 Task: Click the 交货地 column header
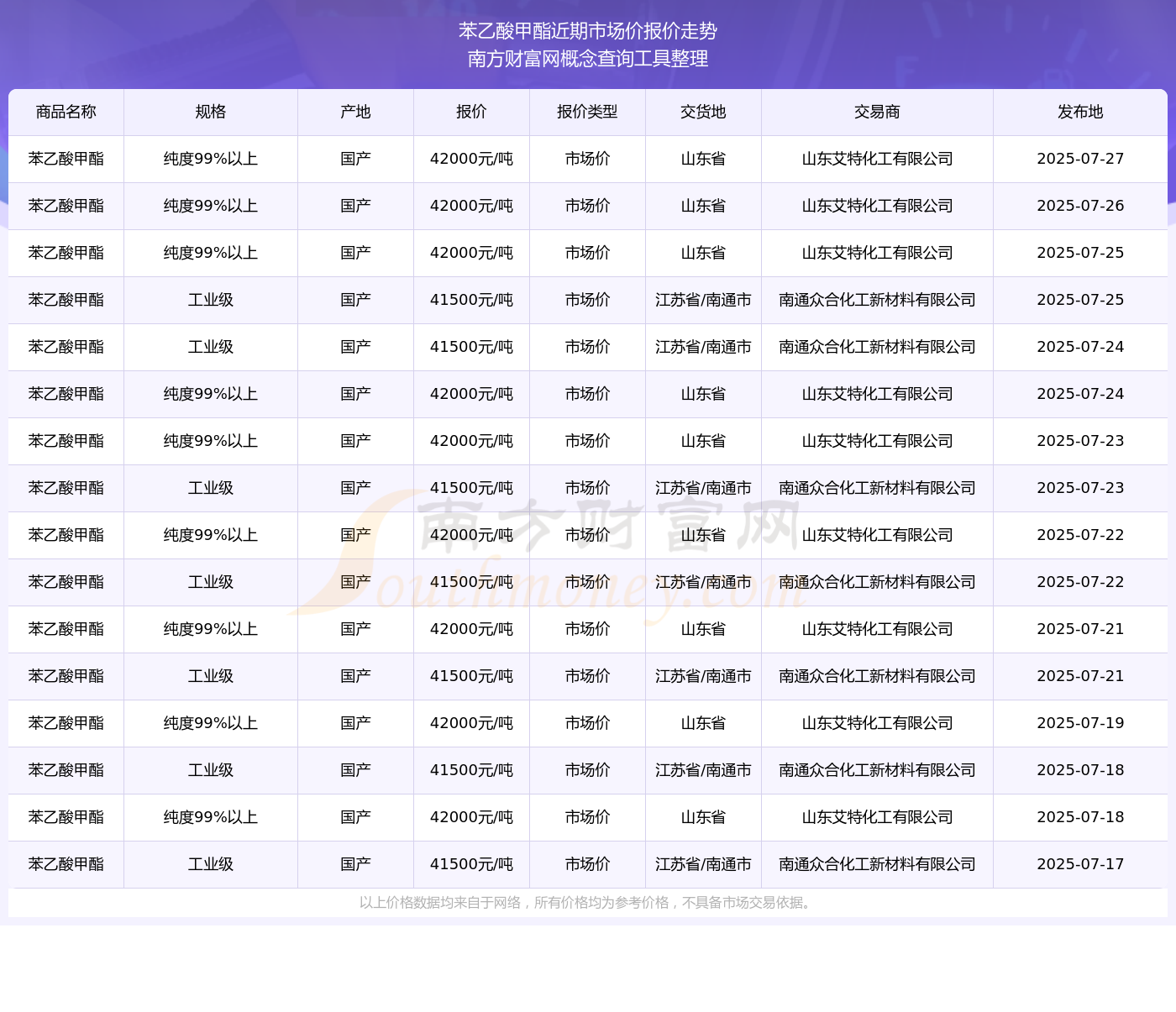tap(703, 112)
